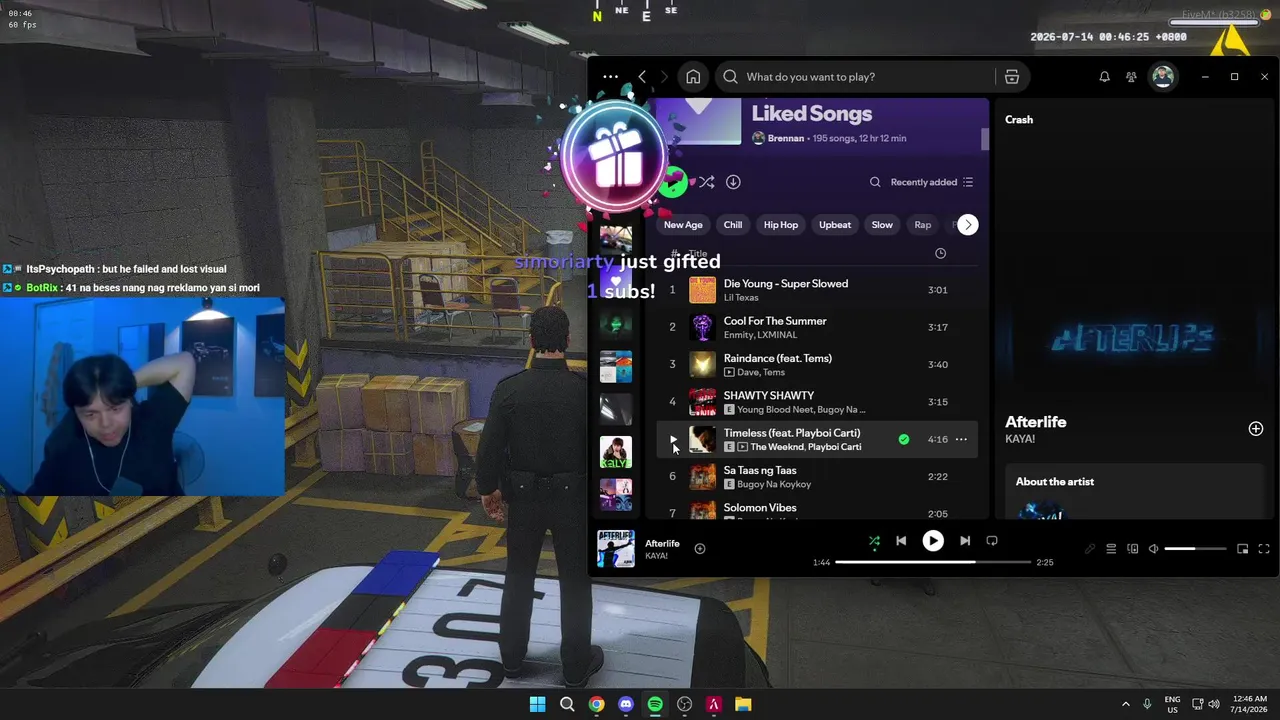Filter Liked Songs by Rap
The image size is (1280, 720).
[x=923, y=225]
